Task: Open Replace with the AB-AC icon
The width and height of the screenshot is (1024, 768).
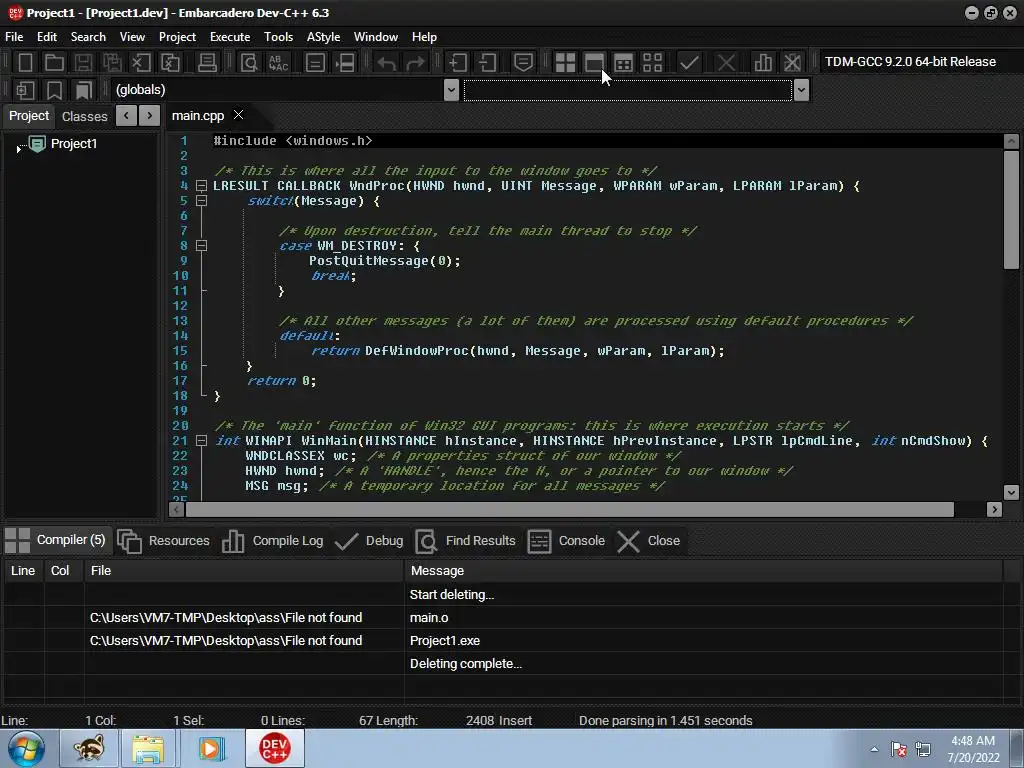Action: [x=278, y=63]
